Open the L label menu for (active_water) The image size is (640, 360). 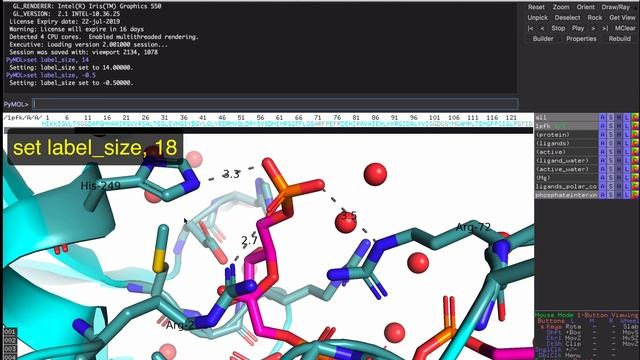[627, 169]
